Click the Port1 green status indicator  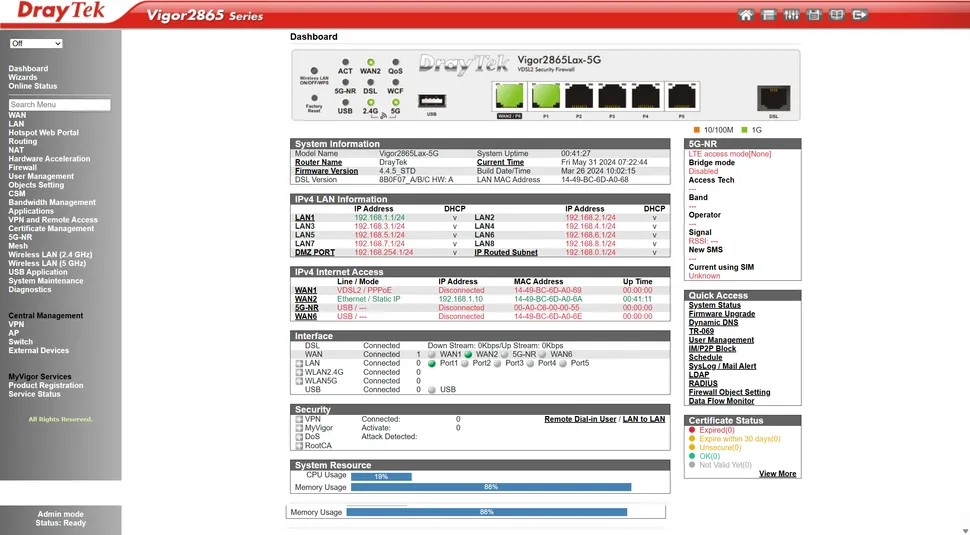432,363
